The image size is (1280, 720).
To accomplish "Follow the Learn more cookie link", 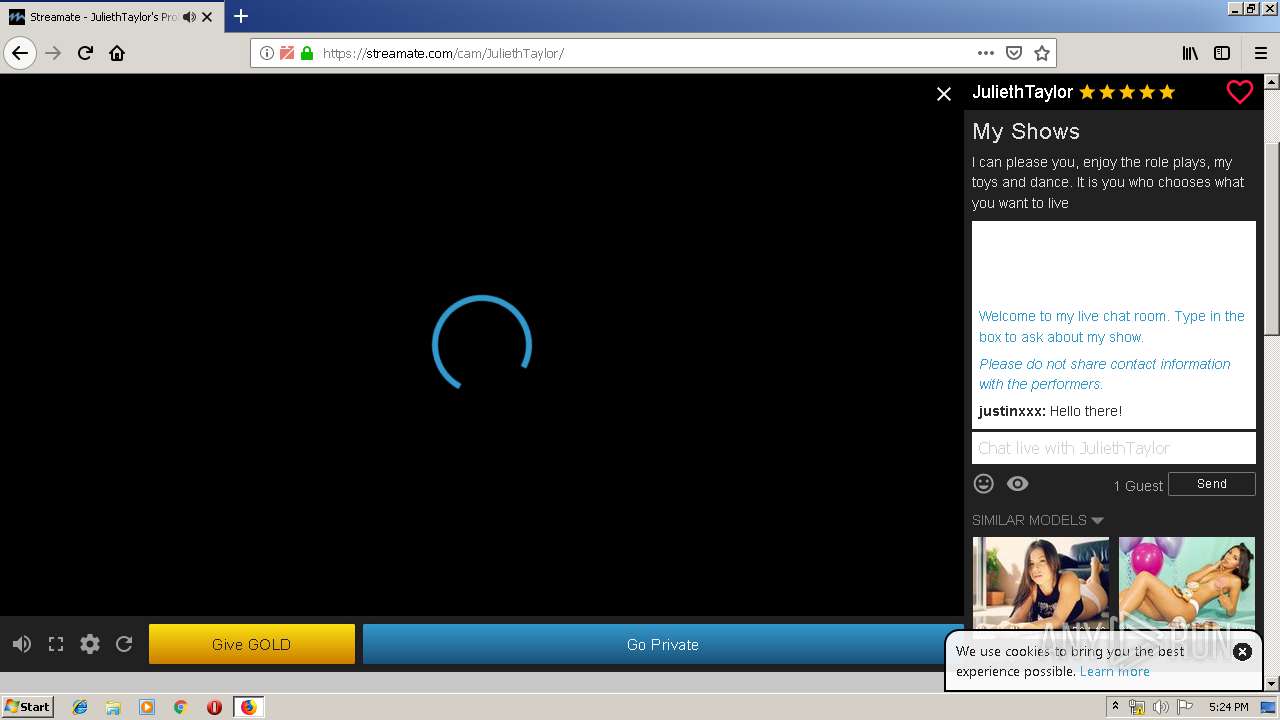I will [x=1115, y=671].
